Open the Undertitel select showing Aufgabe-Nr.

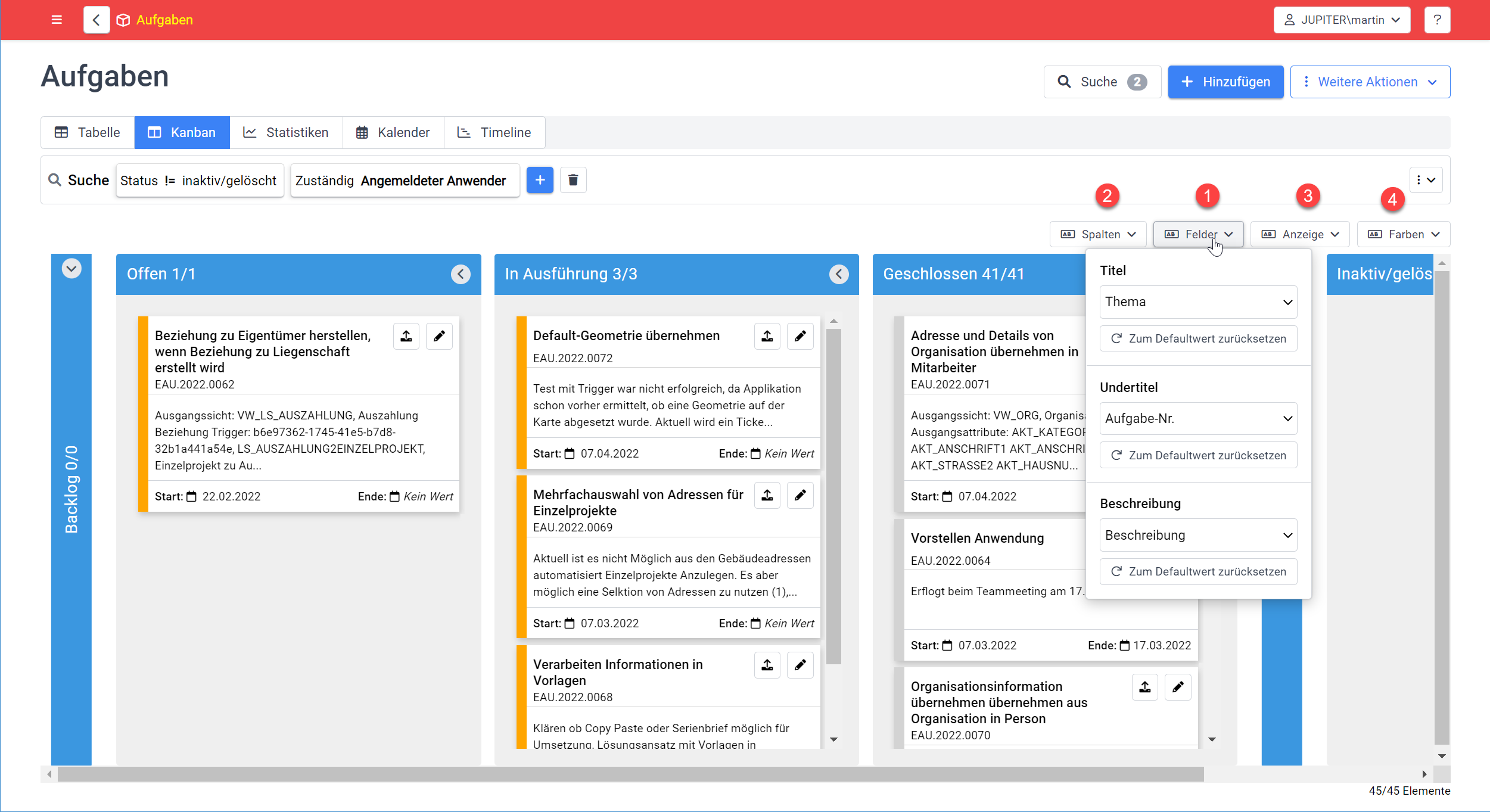[x=1198, y=419]
